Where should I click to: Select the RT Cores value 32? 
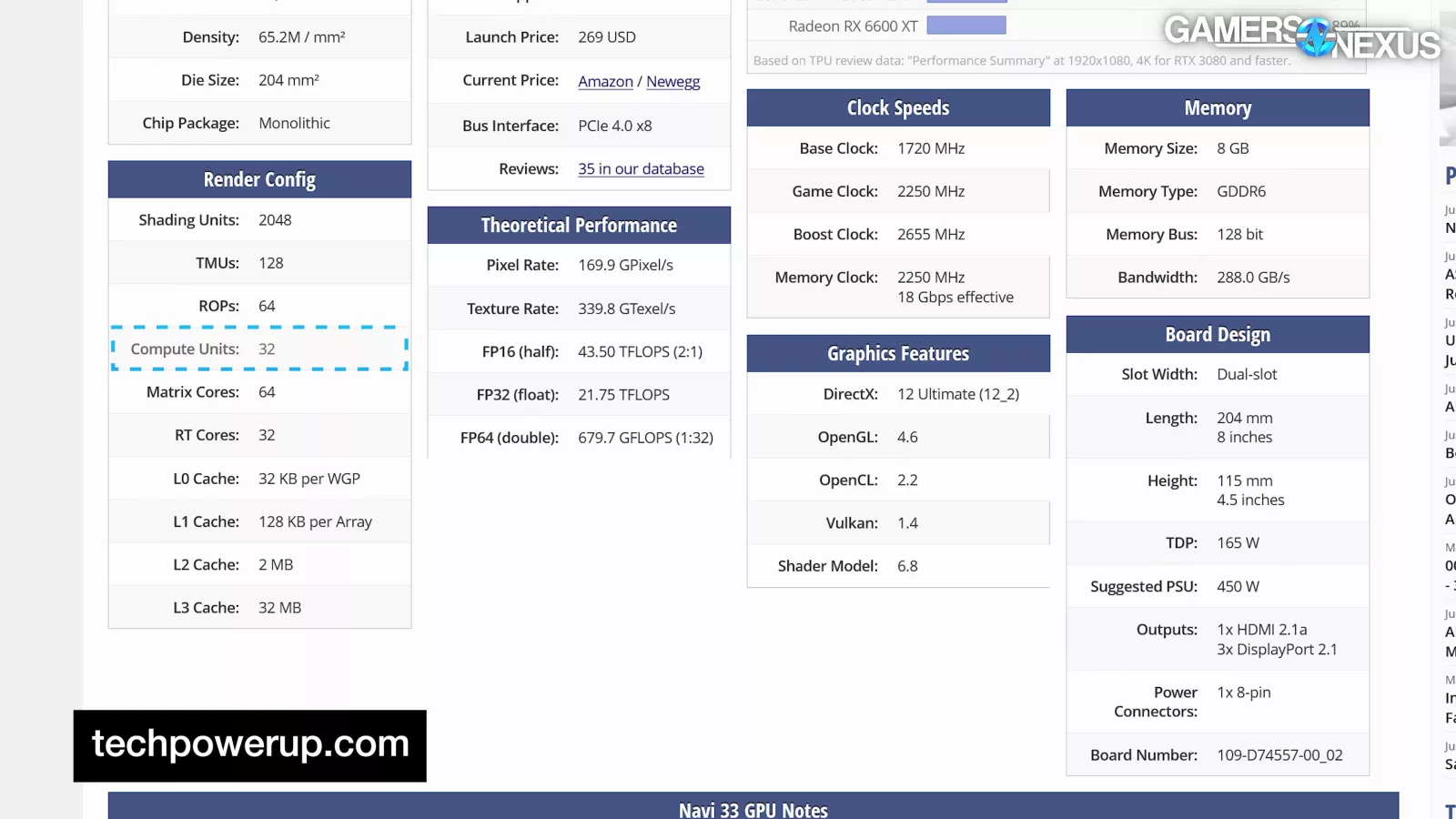click(x=267, y=435)
